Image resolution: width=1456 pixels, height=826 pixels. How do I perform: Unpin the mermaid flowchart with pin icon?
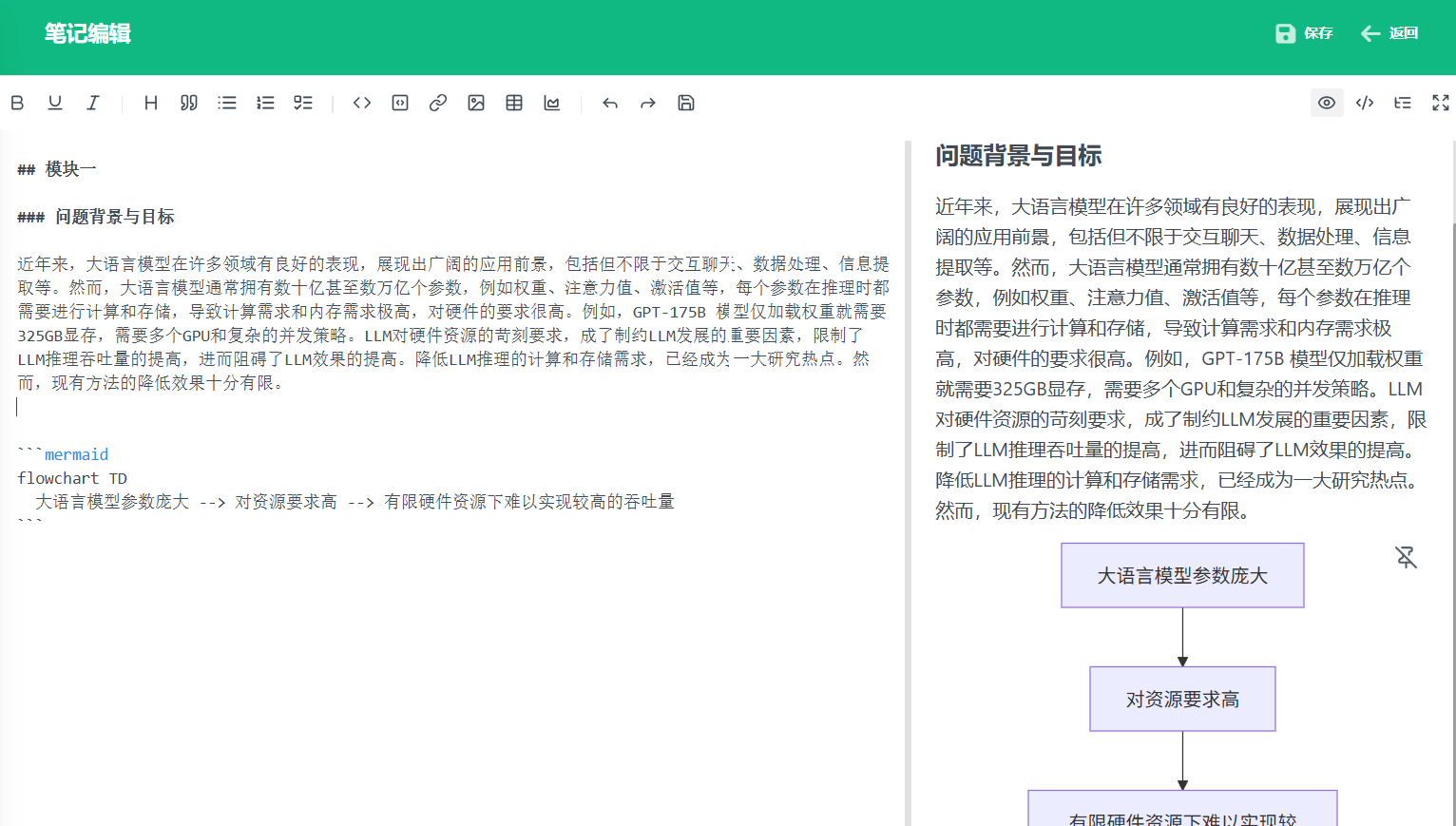[1407, 557]
